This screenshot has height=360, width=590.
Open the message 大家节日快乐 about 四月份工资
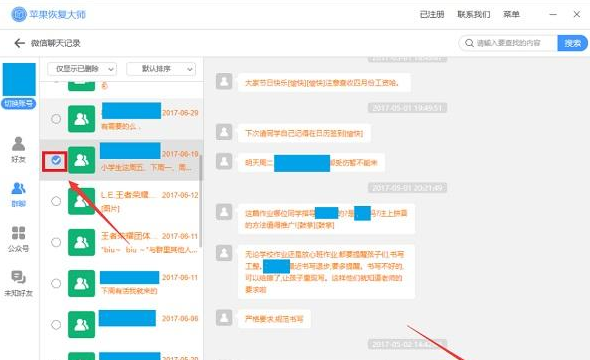pos(324,82)
